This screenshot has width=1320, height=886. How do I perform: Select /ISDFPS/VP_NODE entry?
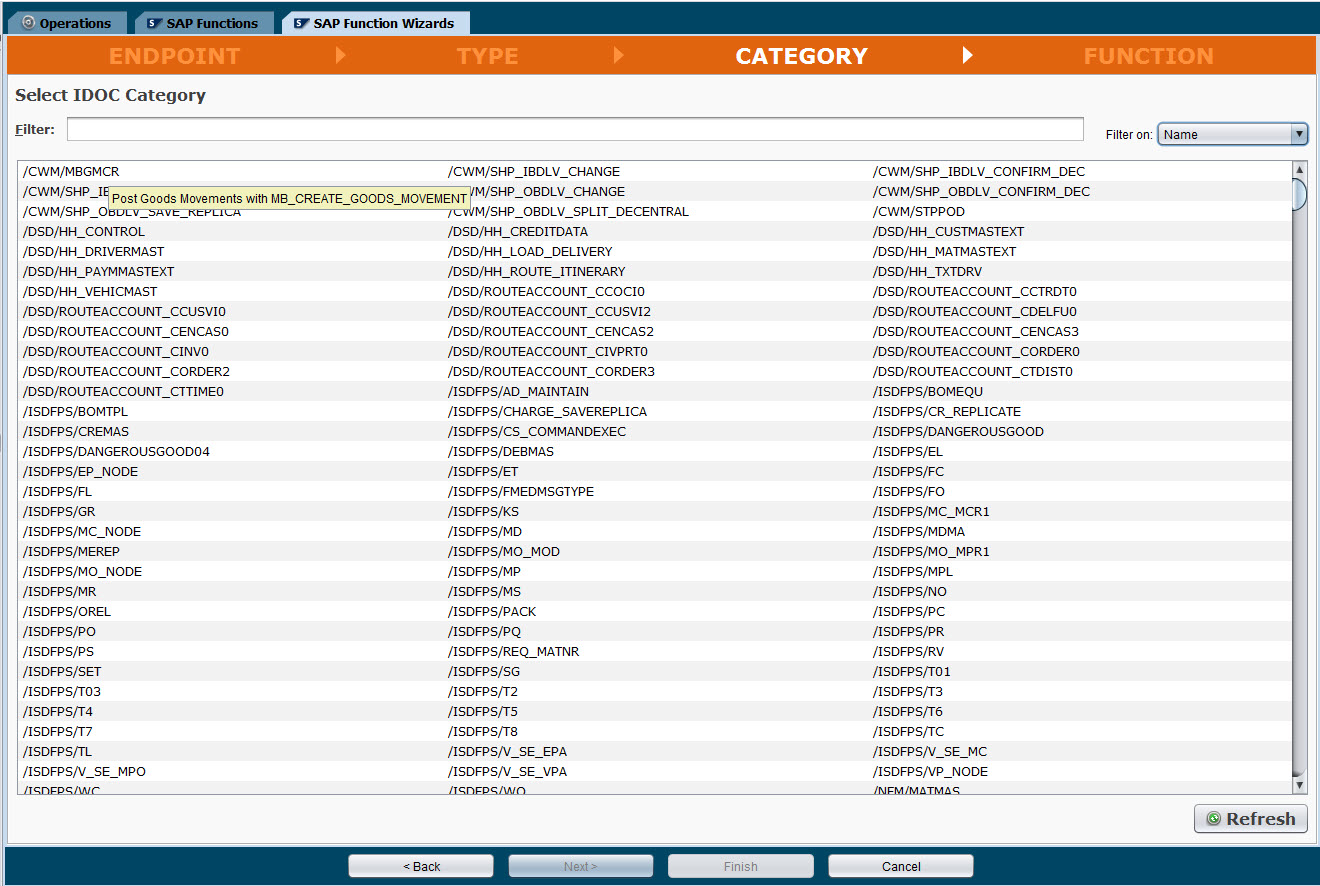[x=930, y=772]
